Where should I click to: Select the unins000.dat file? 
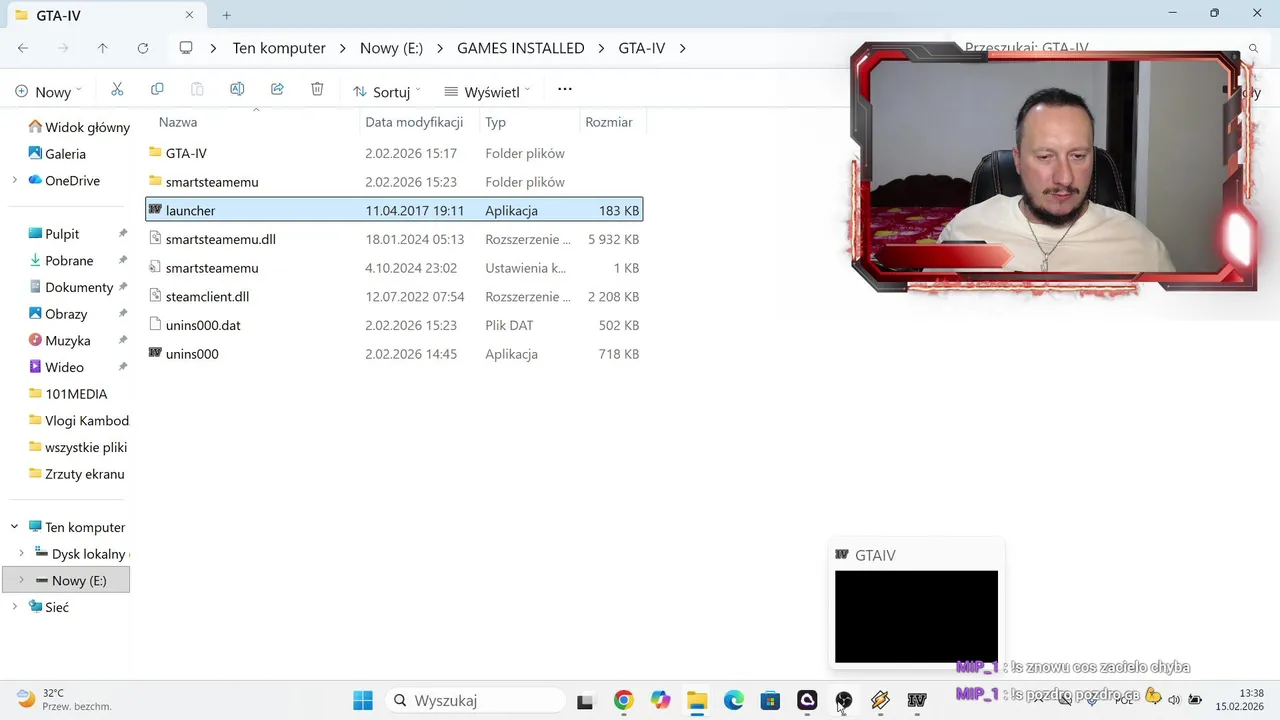coord(394,325)
